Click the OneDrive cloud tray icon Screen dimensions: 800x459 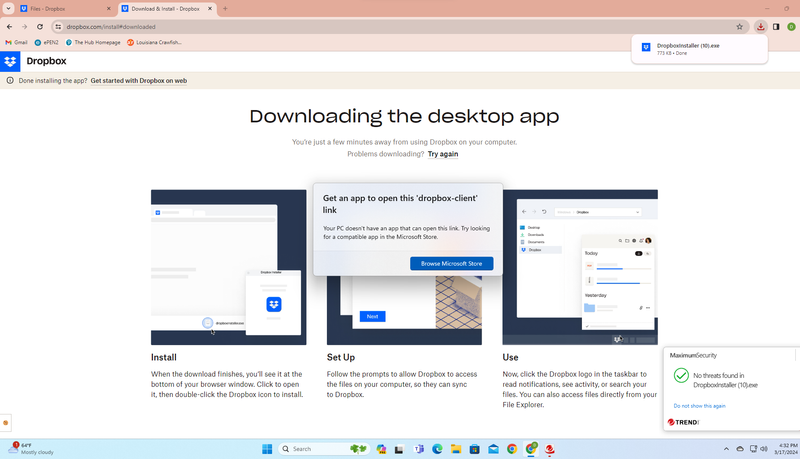click(x=740, y=449)
